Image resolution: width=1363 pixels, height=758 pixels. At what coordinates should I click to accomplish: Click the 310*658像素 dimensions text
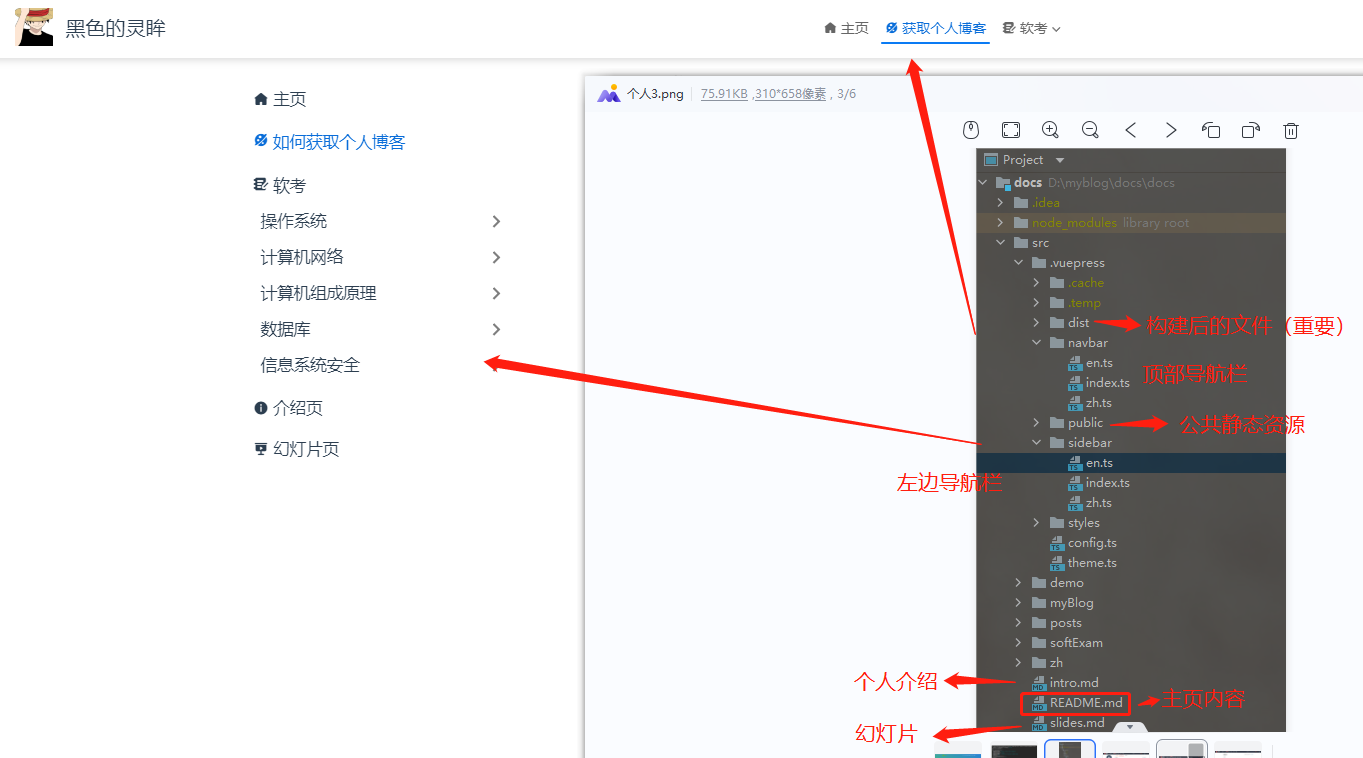pos(791,94)
